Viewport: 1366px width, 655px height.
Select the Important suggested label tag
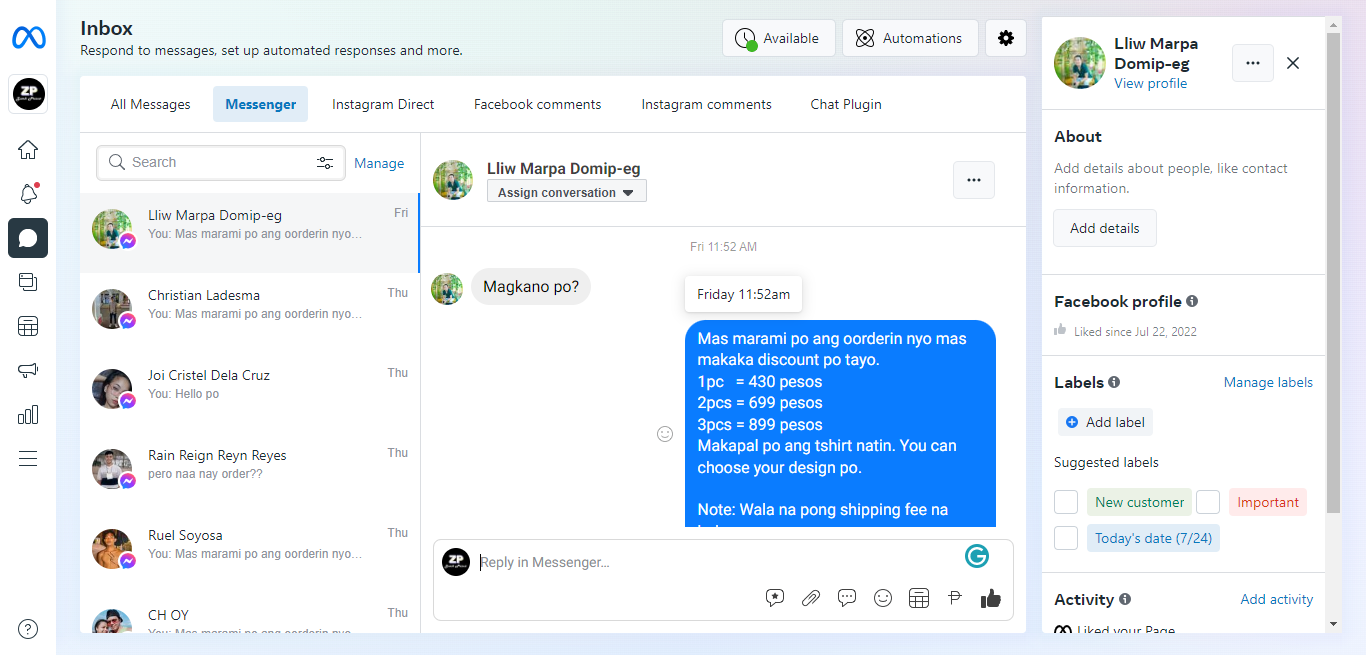[1268, 502]
